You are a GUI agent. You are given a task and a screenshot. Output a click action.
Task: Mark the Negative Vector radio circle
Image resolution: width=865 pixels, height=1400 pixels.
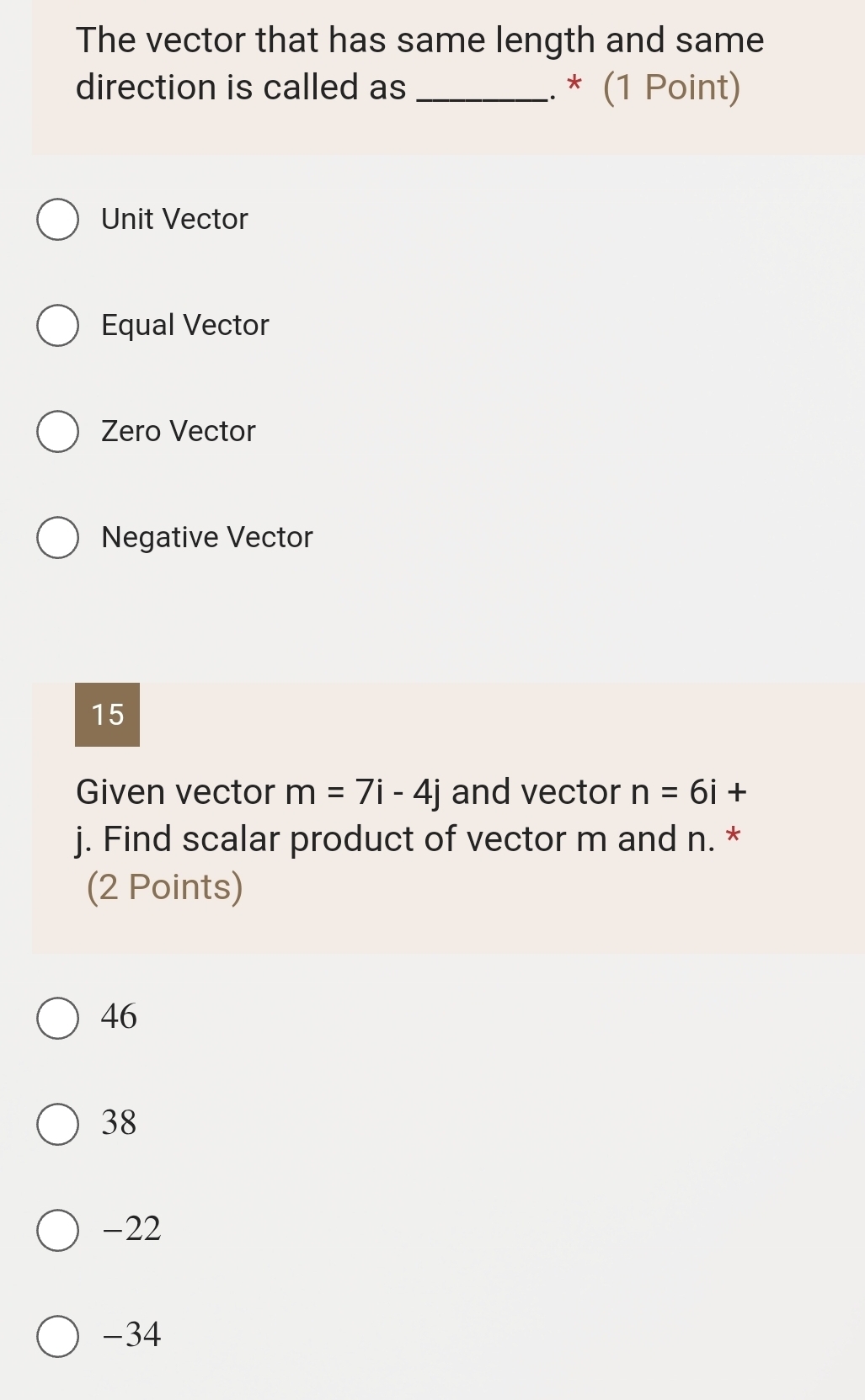(58, 538)
